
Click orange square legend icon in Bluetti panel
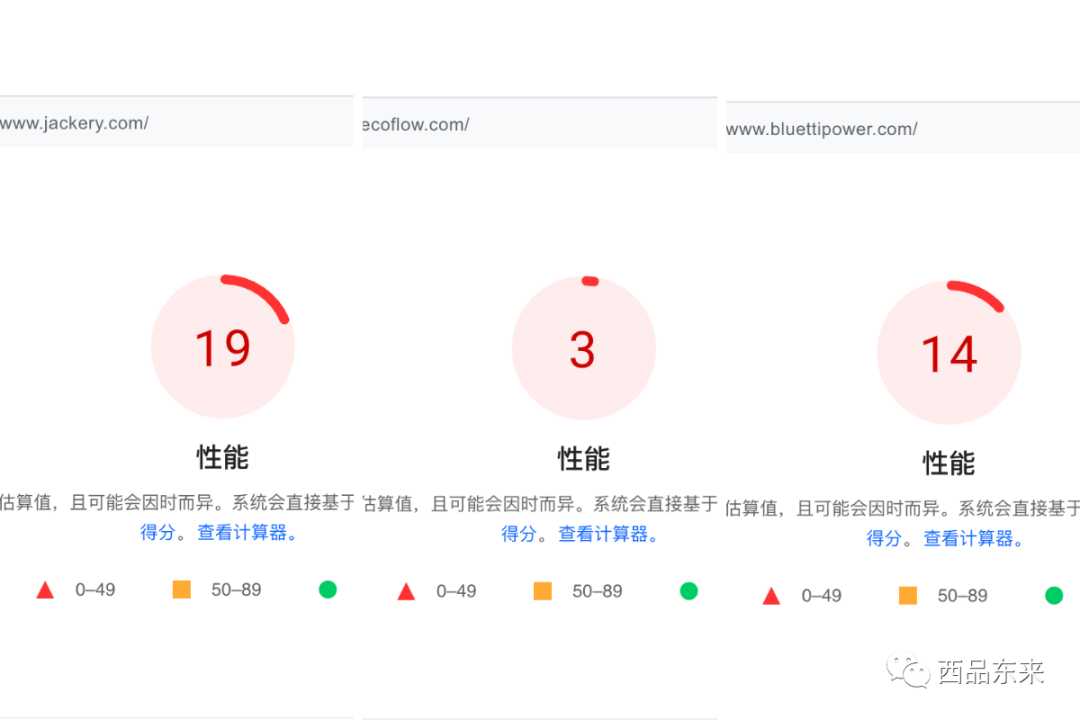[908, 595]
